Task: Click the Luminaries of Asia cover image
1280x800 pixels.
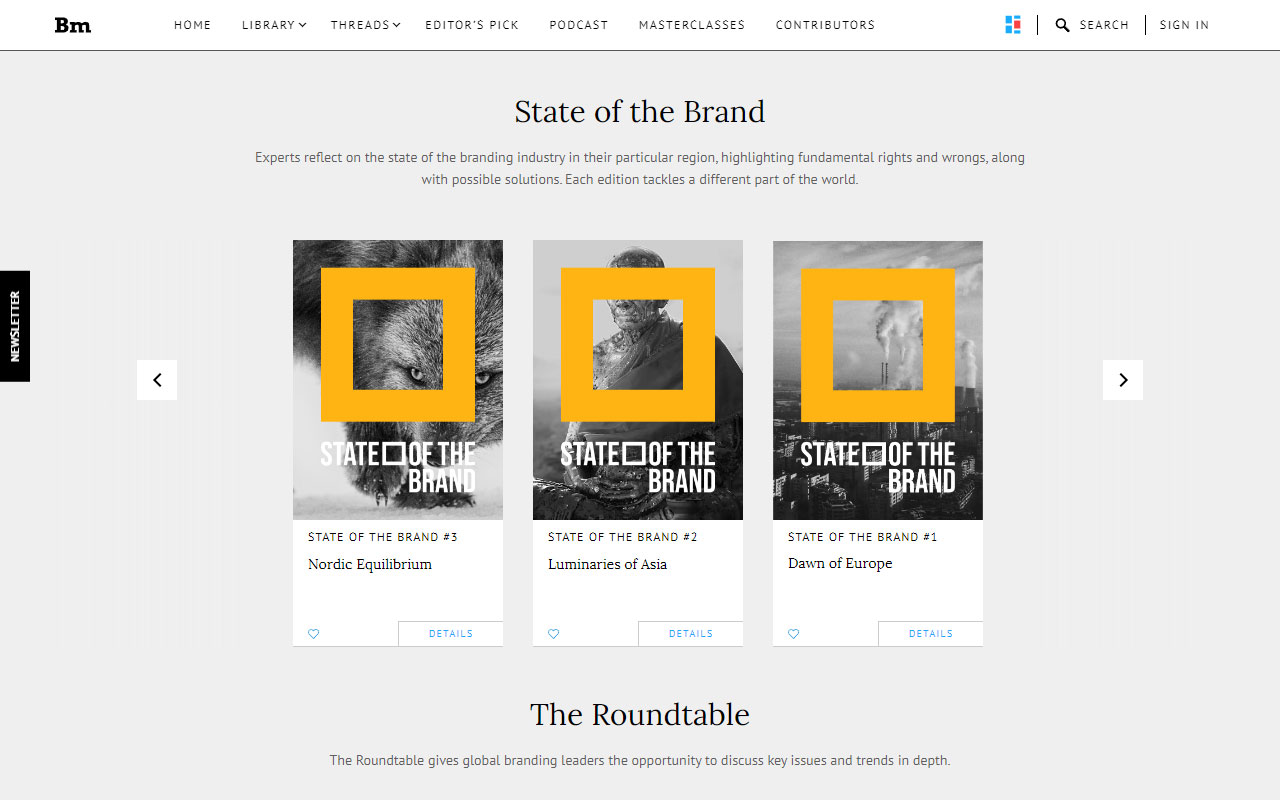Action: coord(638,379)
